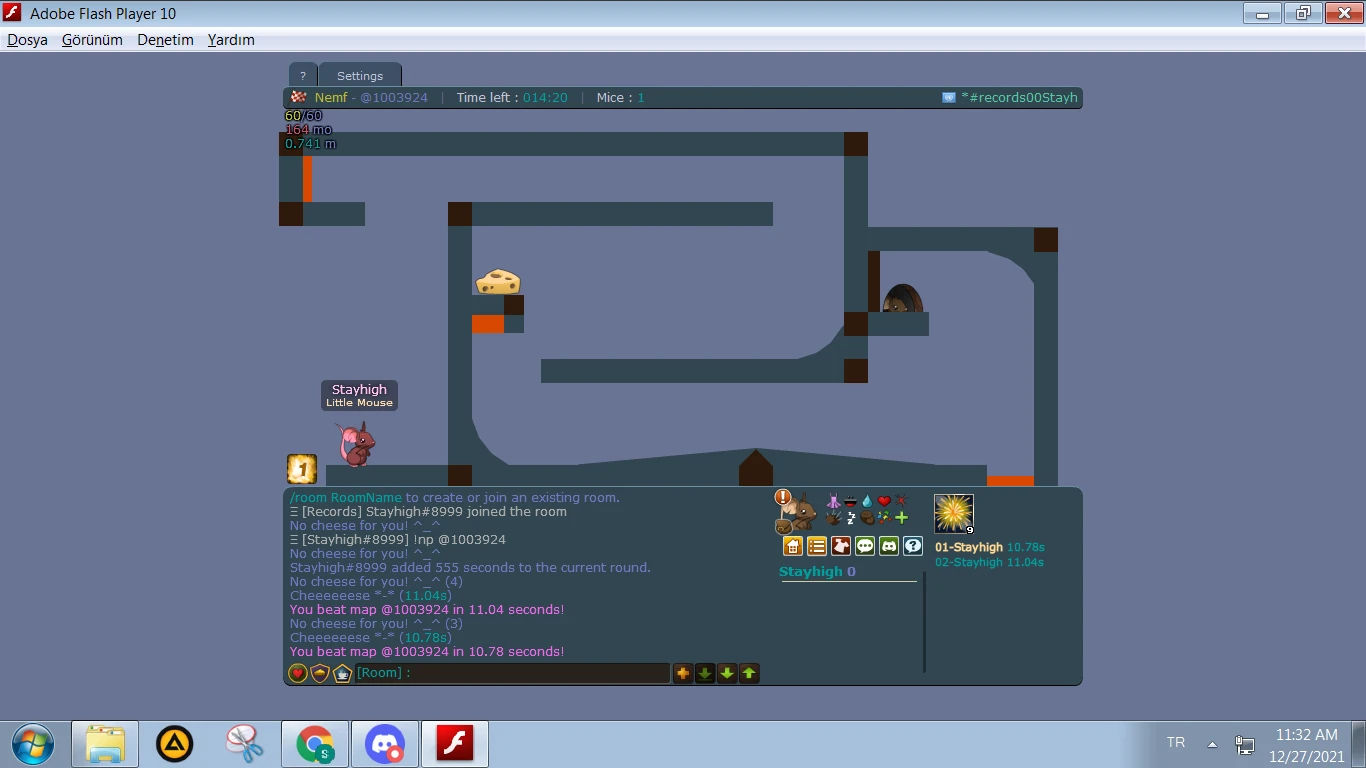Open the Görünüm menu
This screenshot has height=768, width=1366.
[x=92, y=40]
